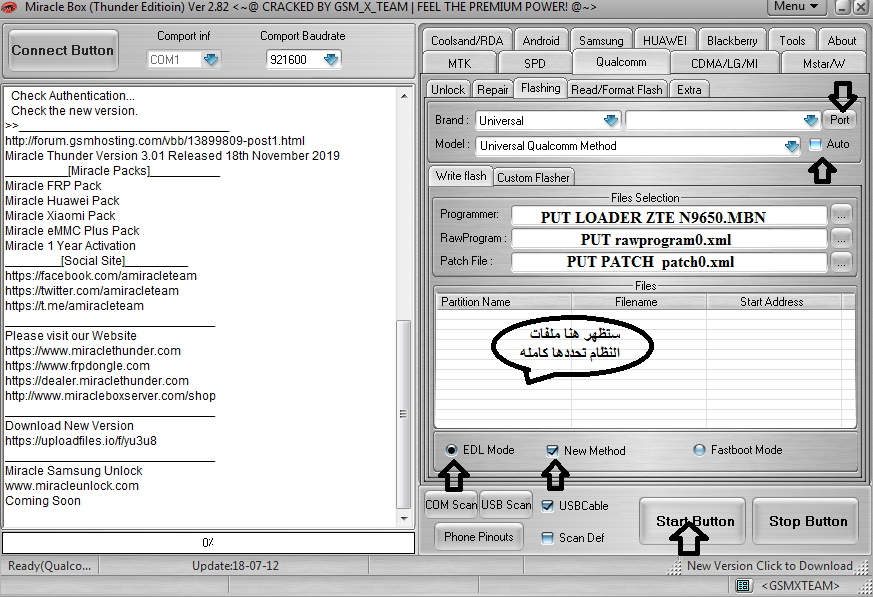Switch to the Mstar/W tab
Viewport: 873px width, 597px height.
823,63
